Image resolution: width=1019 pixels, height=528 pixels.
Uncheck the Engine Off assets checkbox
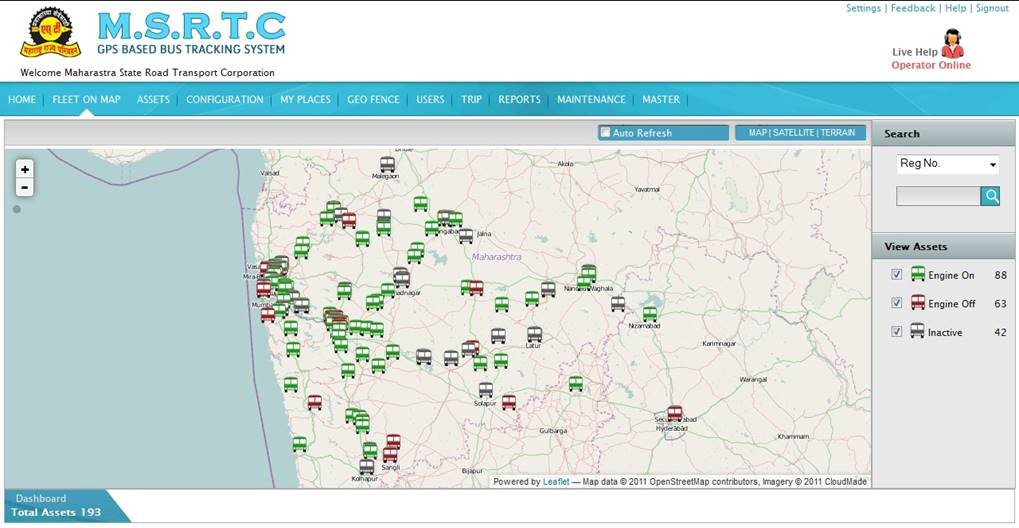[x=897, y=303]
